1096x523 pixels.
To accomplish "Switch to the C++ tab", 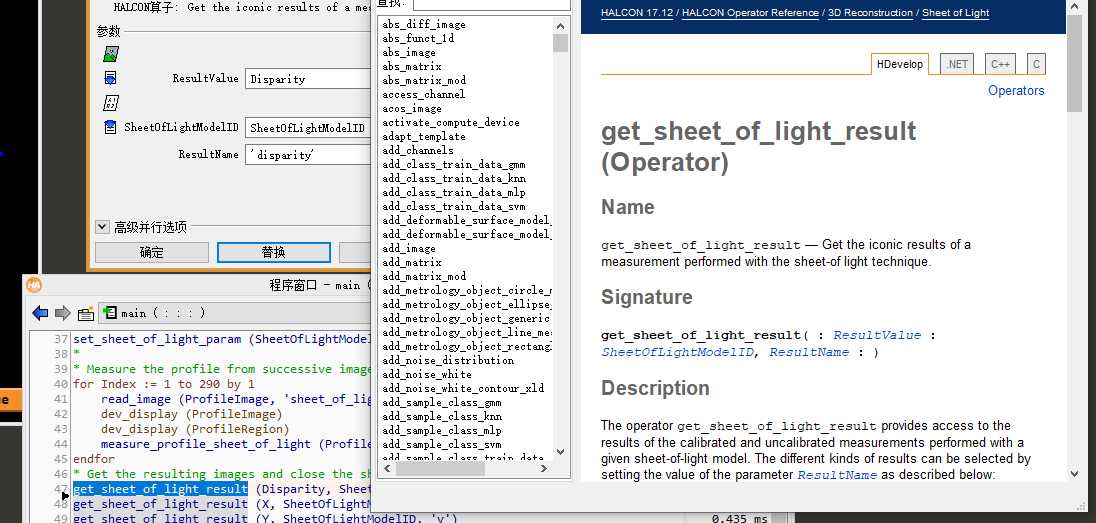I will pyautogui.click(x=1000, y=64).
